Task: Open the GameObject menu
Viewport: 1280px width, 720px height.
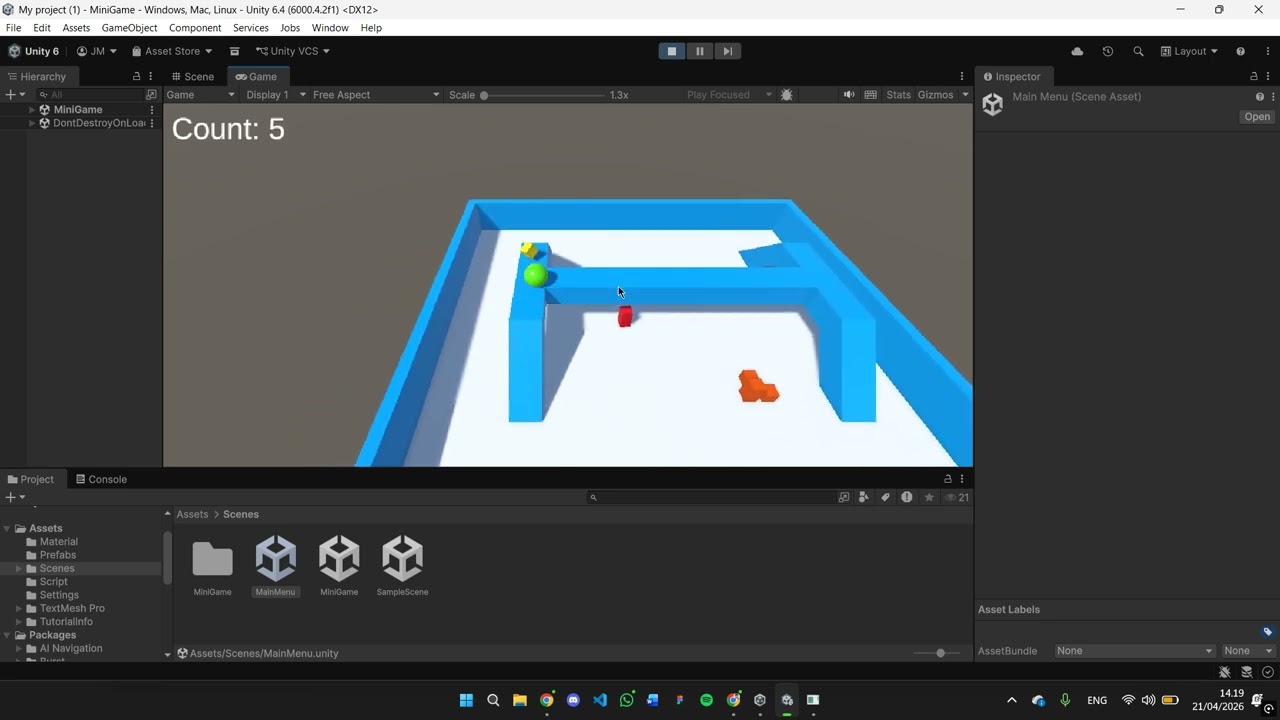Action: click(129, 28)
